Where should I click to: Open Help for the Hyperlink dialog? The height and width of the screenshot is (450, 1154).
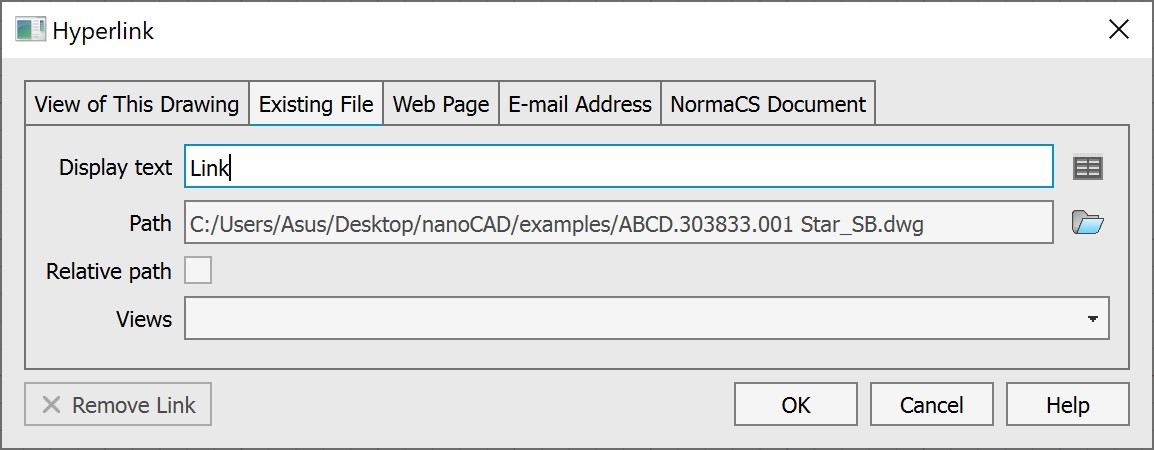tap(1067, 405)
